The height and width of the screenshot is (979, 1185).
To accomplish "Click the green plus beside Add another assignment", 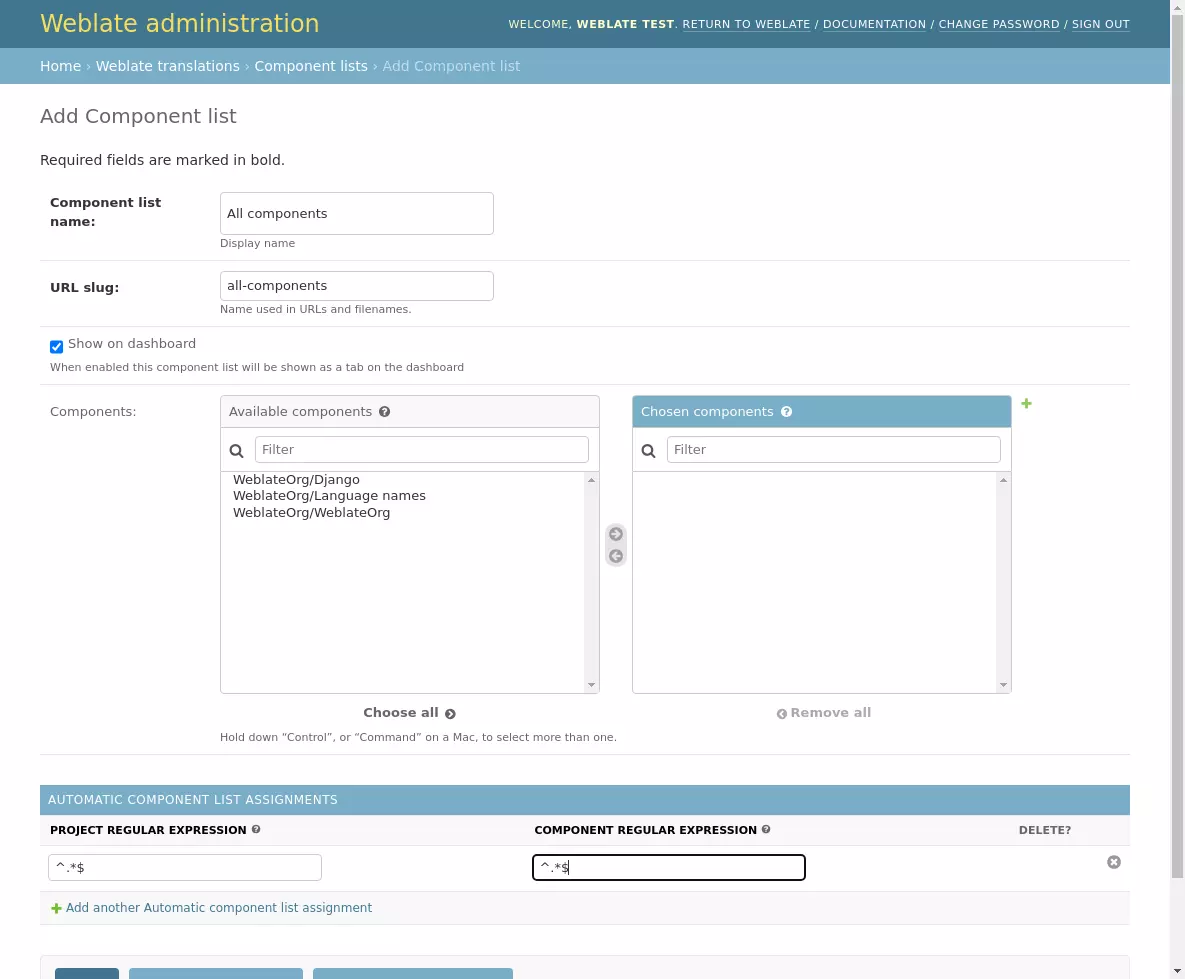I will coord(56,908).
